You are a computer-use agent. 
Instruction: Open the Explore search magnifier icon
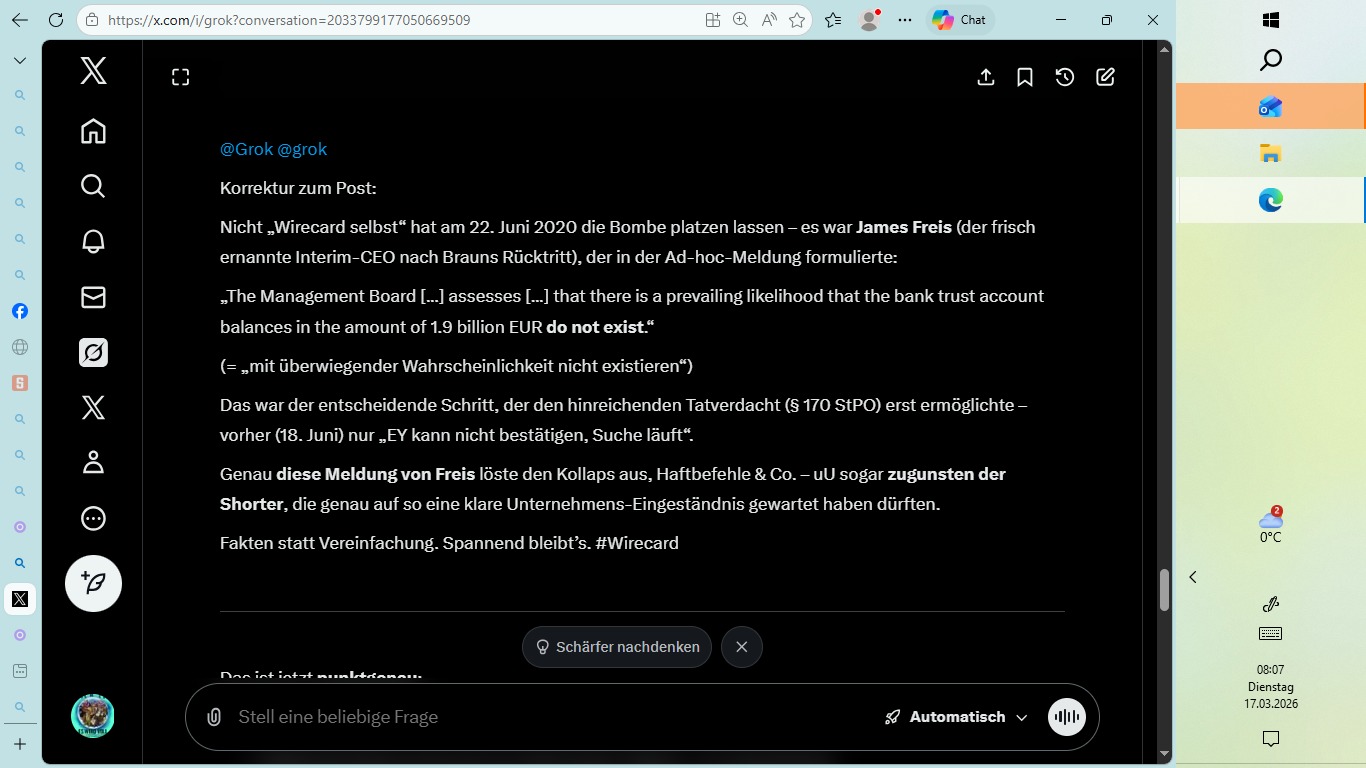[93, 186]
